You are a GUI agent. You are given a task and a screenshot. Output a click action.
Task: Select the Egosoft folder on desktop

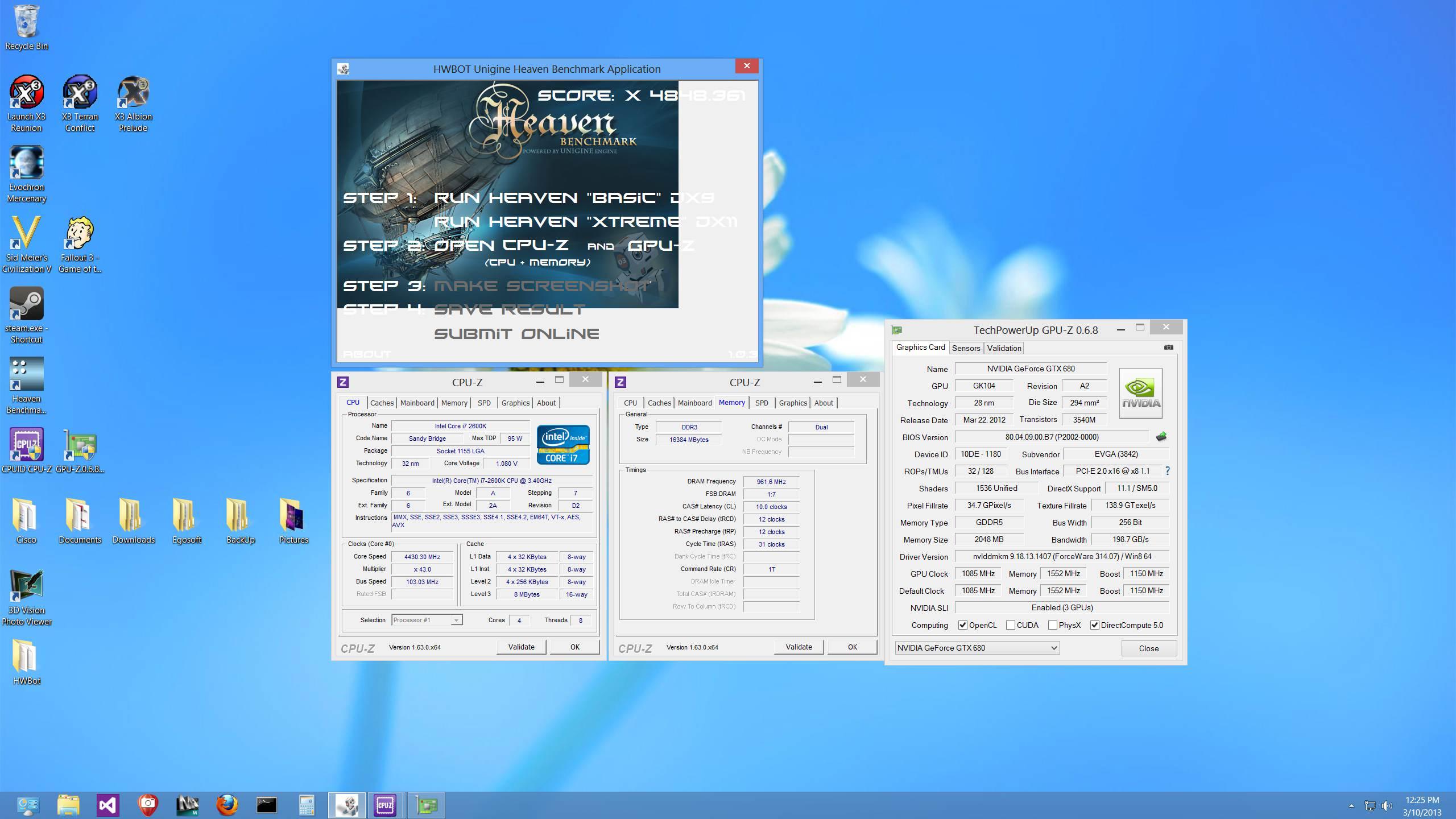pos(187,521)
